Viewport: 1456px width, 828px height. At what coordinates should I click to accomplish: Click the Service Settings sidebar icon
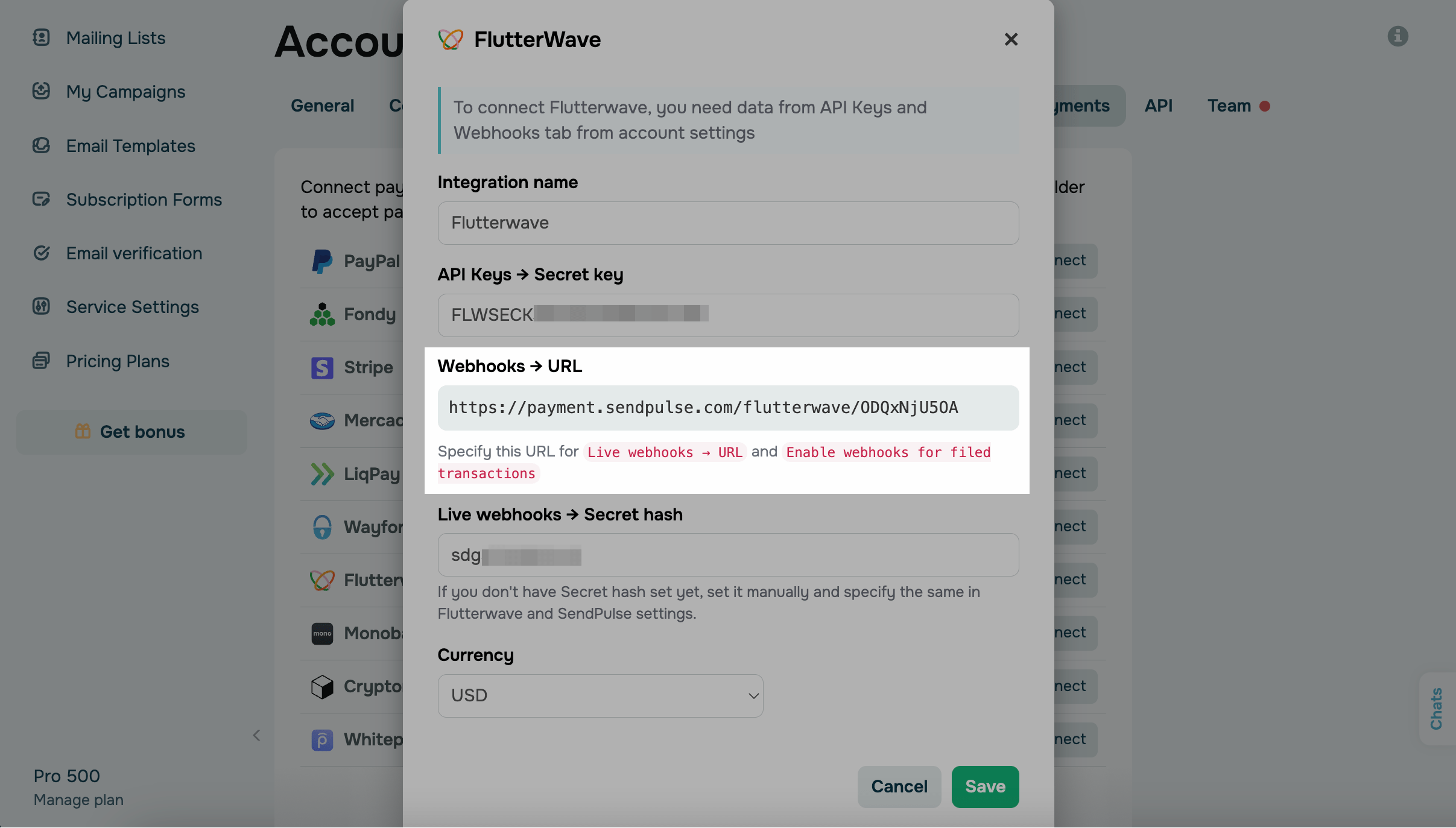[41, 306]
